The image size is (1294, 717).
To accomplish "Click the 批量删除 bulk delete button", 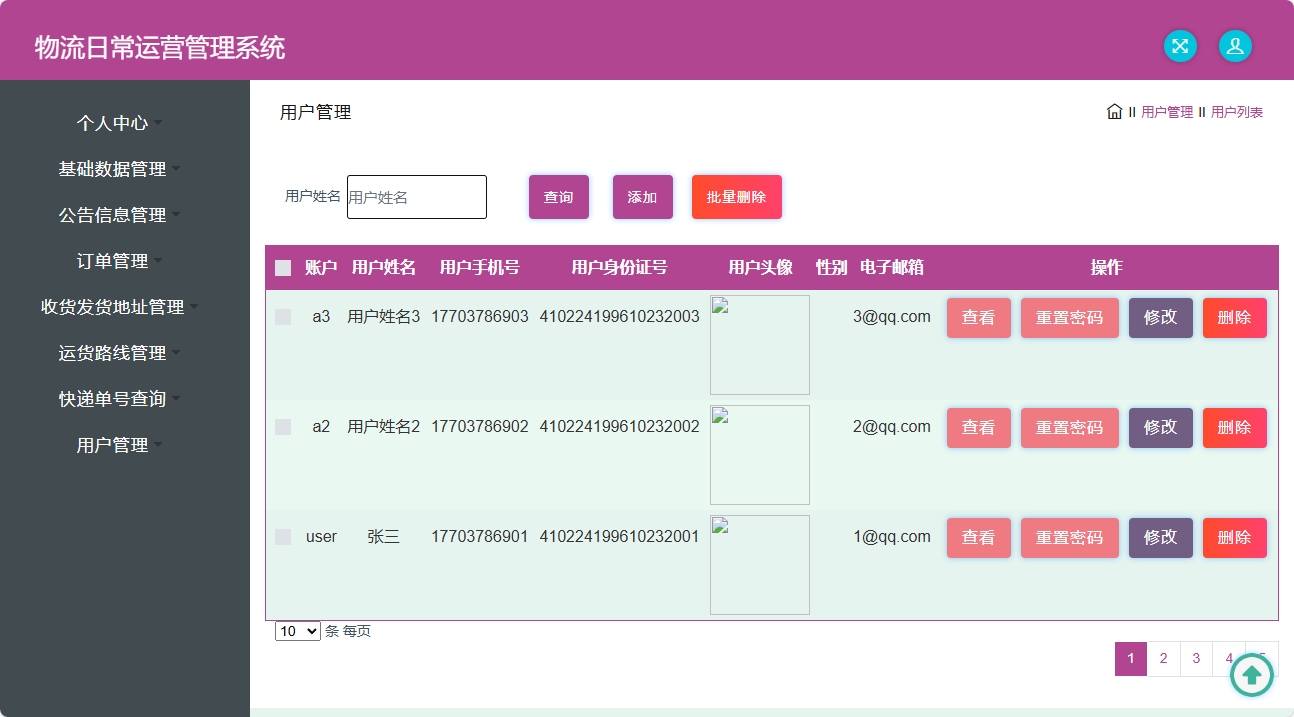I will [x=736, y=197].
